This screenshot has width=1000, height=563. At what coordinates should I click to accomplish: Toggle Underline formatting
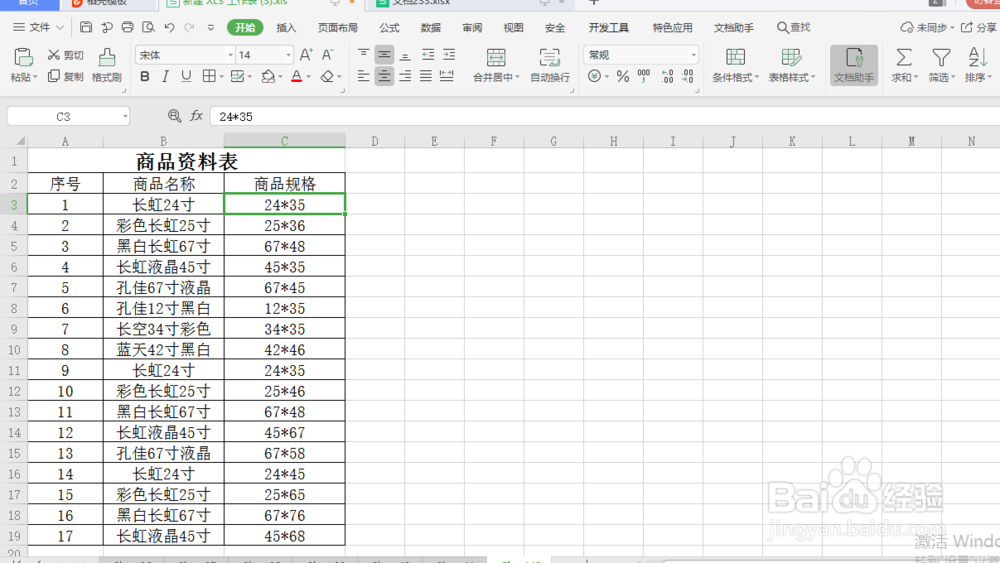point(186,77)
